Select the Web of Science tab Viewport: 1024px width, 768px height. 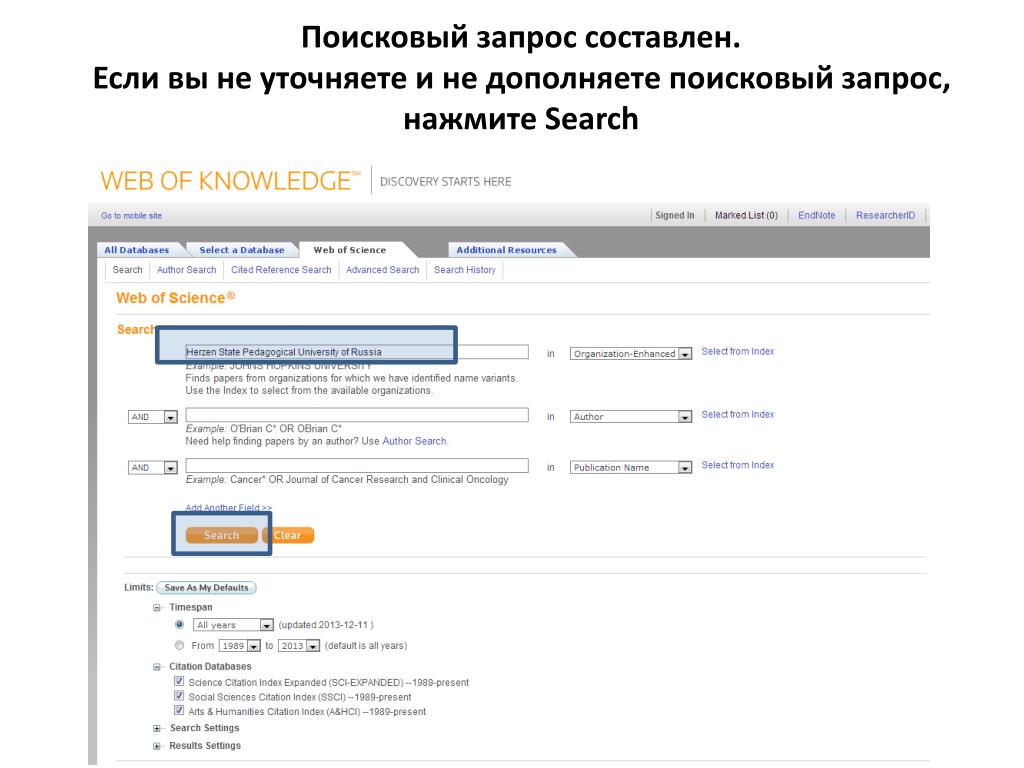349,249
